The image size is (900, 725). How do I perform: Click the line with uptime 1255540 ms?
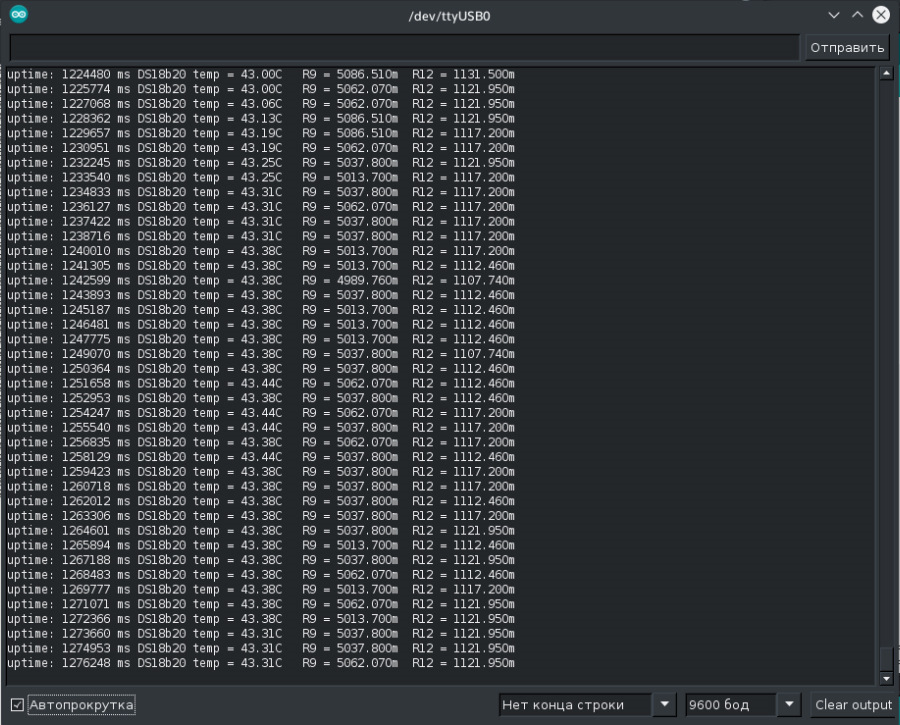[x=261, y=428]
